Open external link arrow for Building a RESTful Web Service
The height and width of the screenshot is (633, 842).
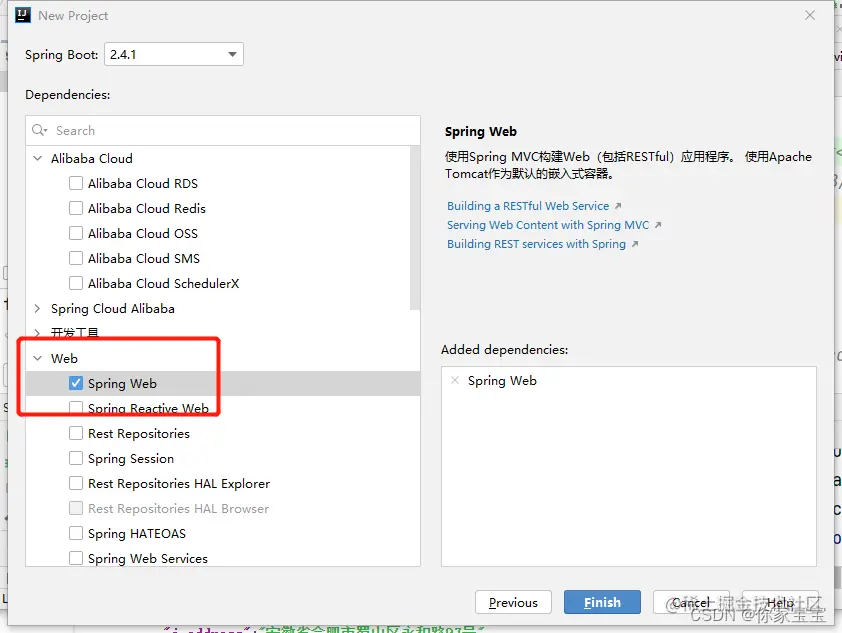point(618,206)
